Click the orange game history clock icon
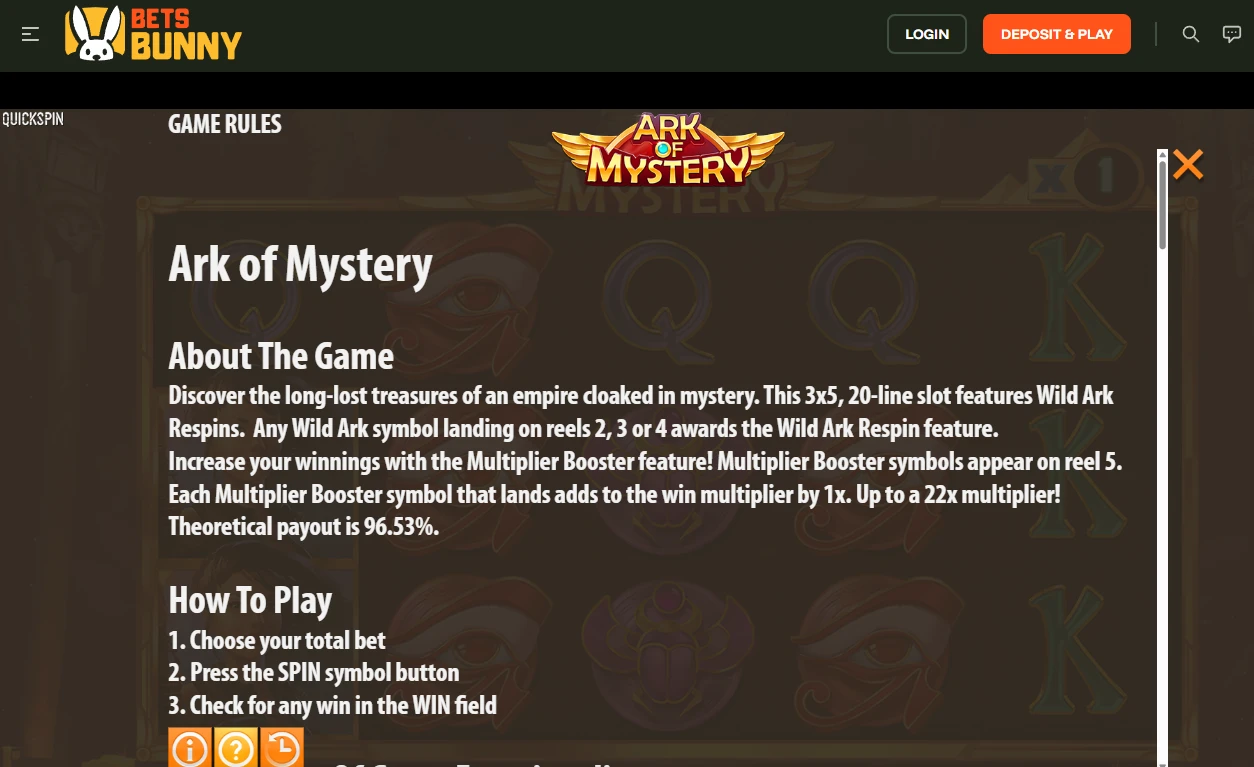This screenshot has width=1254, height=767. (282, 747)
